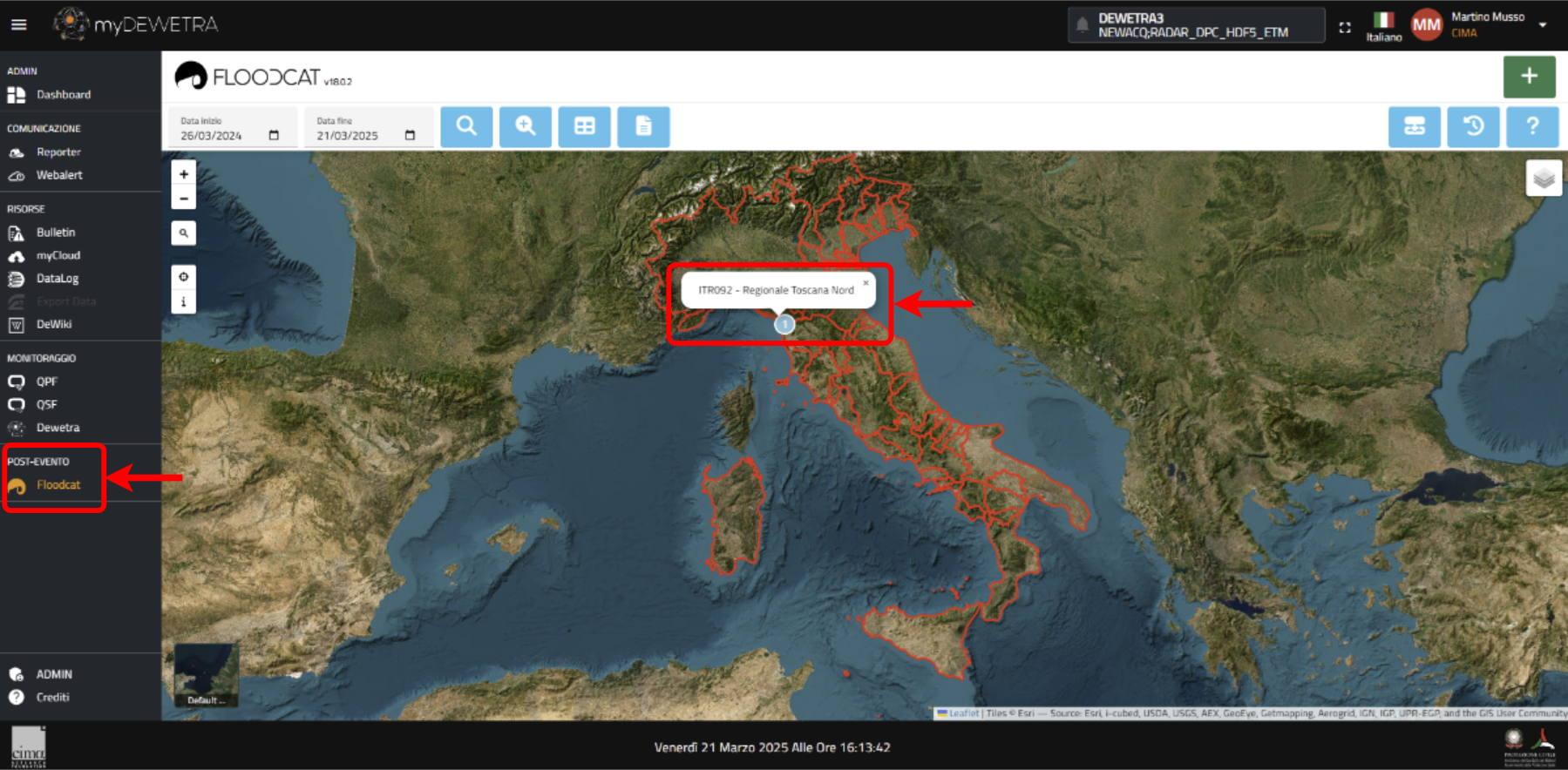Screen dimensions: 1568x770
Task: Zoom out on the map
Action: pyautogui.click(x=184, y=199)
